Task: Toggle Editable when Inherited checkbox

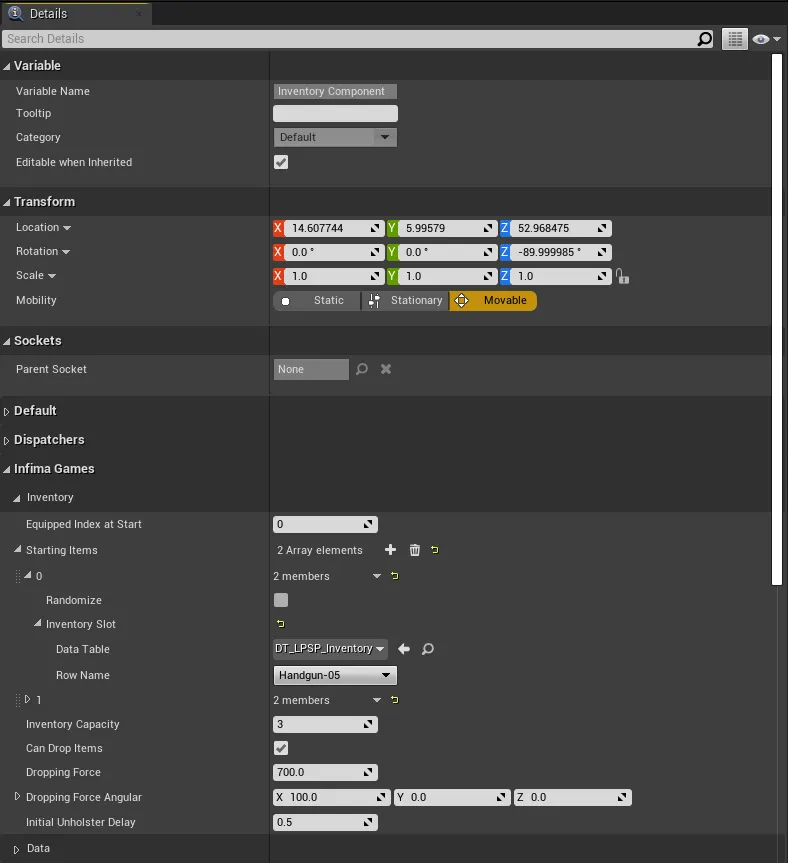Action: (x=281, y=162)
